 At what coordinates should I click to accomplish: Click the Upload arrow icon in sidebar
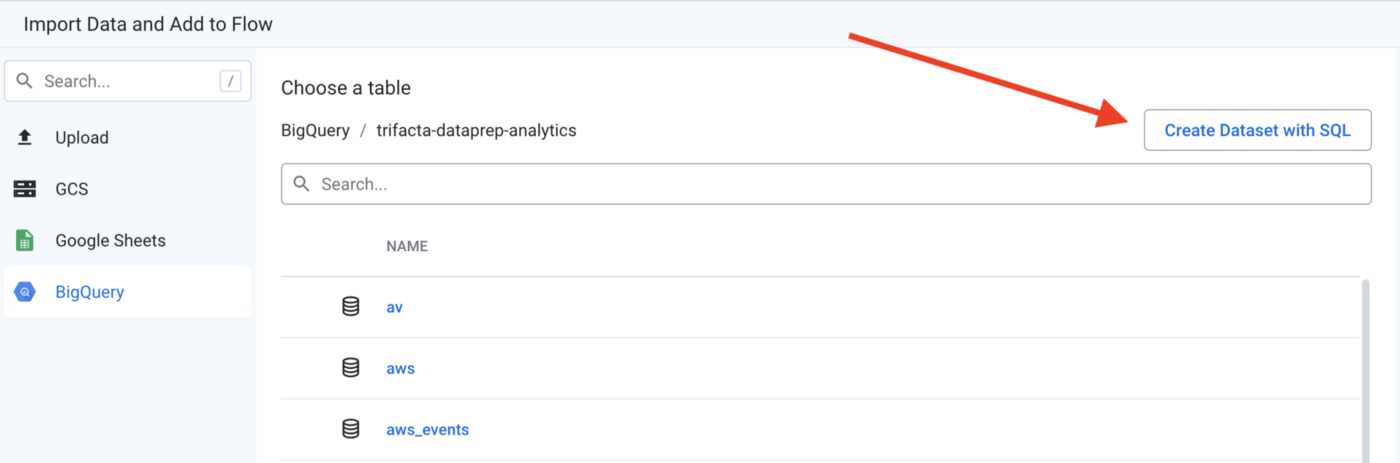point(25,138)
